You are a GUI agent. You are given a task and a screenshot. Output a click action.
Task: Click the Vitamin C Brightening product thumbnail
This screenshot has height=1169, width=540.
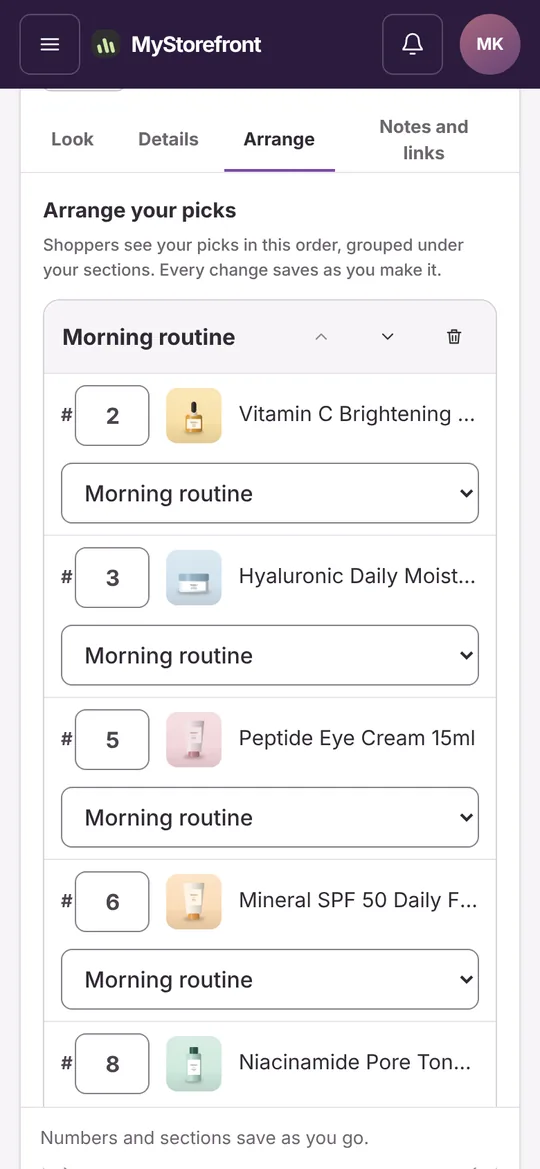click(194, 415)
